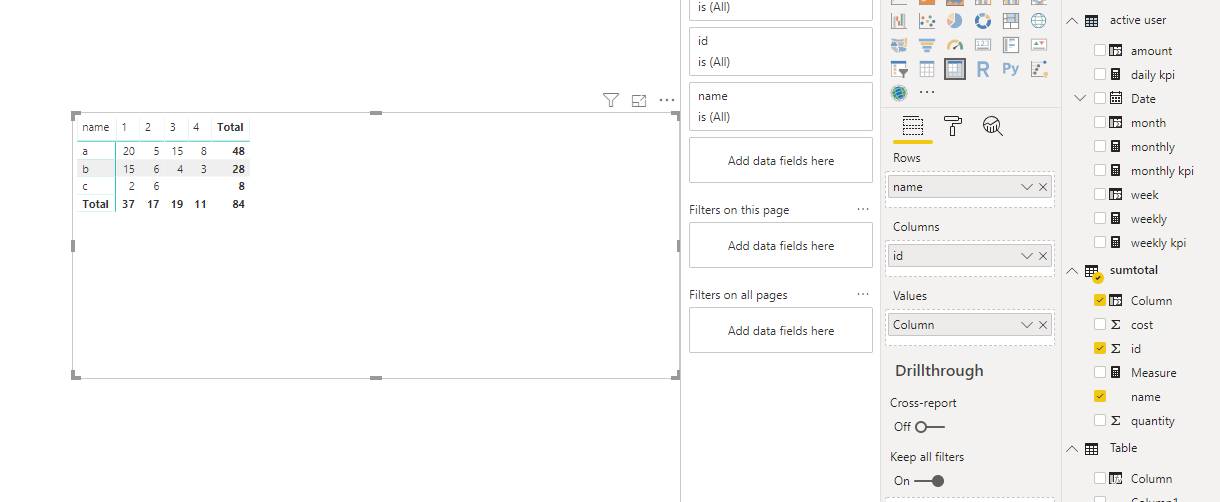Viewport: 1220px width, 502px height.
Task: Uncheck the sumtotal Column checkbox
Action: pos(1100,301)
